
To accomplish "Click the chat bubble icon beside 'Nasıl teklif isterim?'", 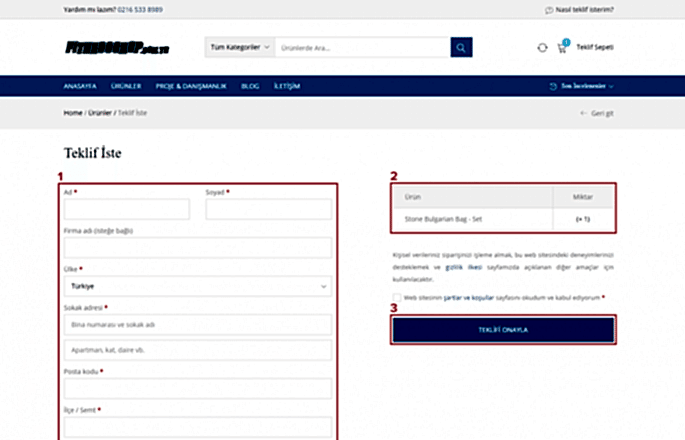I will [x=549, y=10].
